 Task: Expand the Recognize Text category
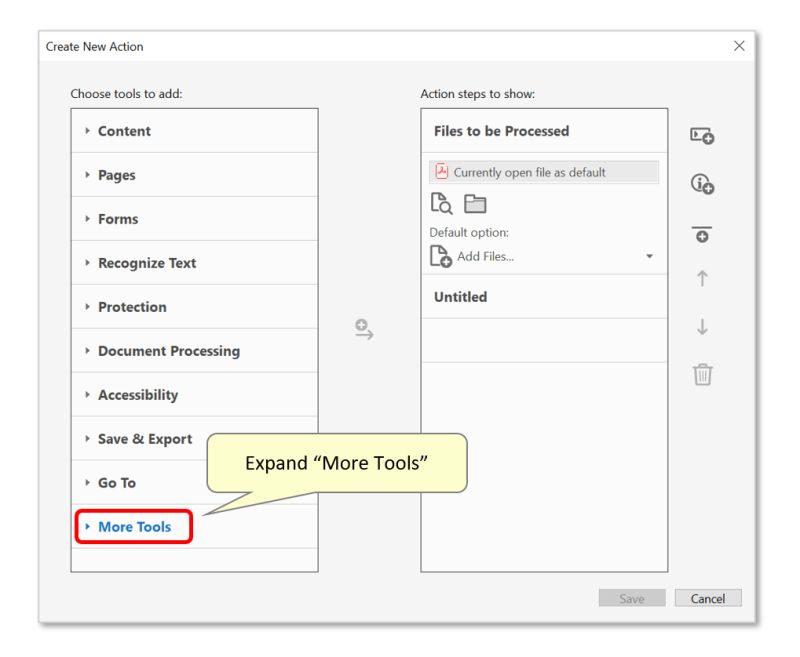[x=149, y=262]
